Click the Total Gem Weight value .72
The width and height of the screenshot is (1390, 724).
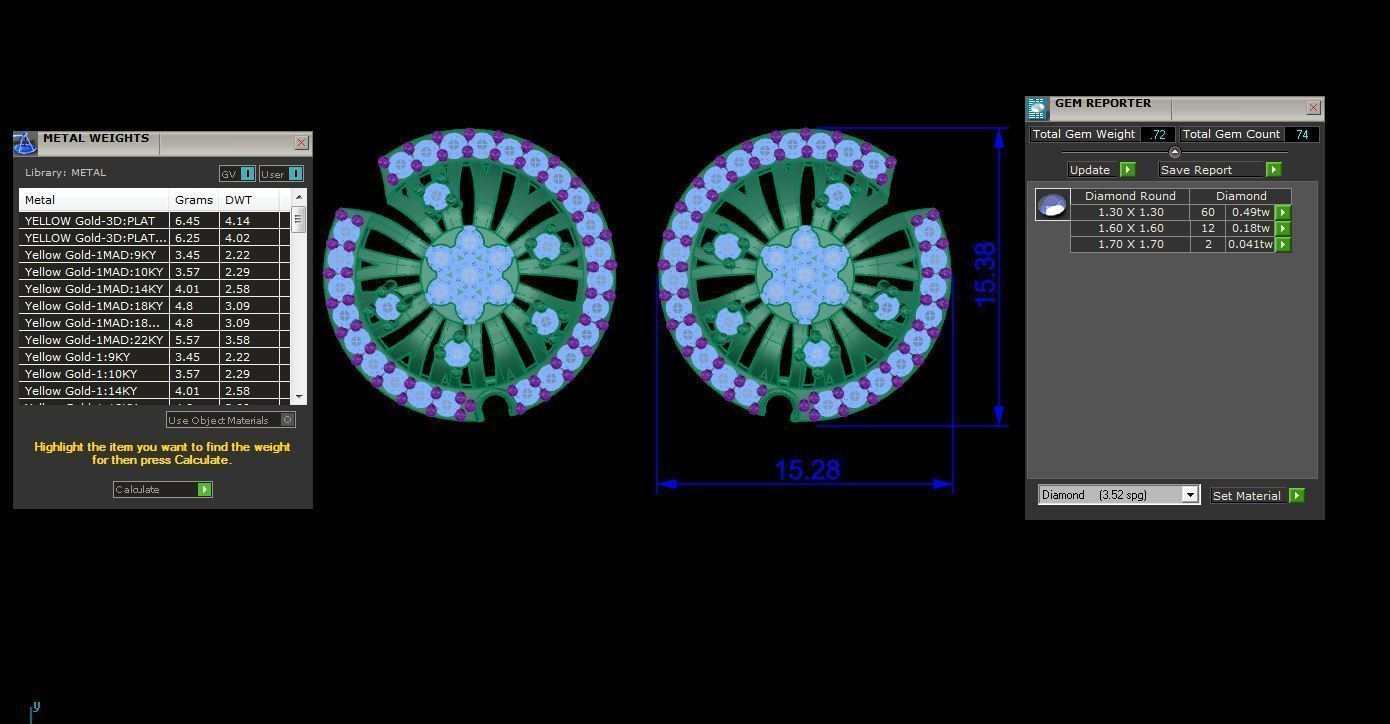[x=1158, y=134]
